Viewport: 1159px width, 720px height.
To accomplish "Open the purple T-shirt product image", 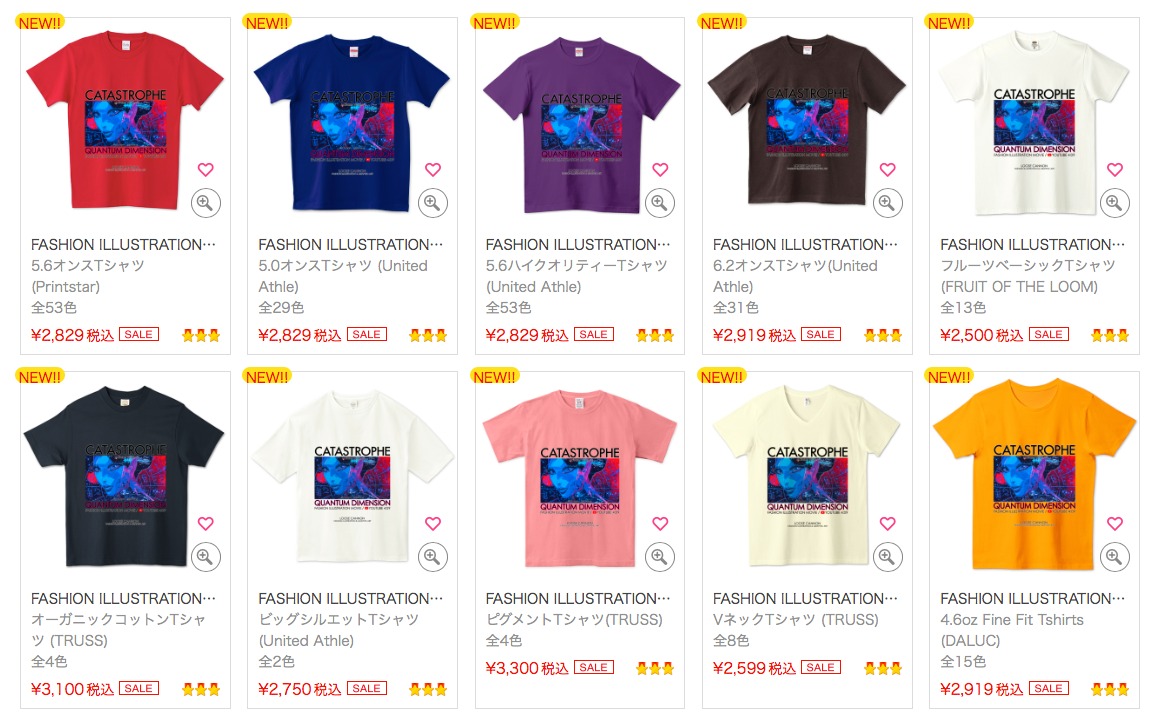I will pyautogui.click(x=582, y=124).
